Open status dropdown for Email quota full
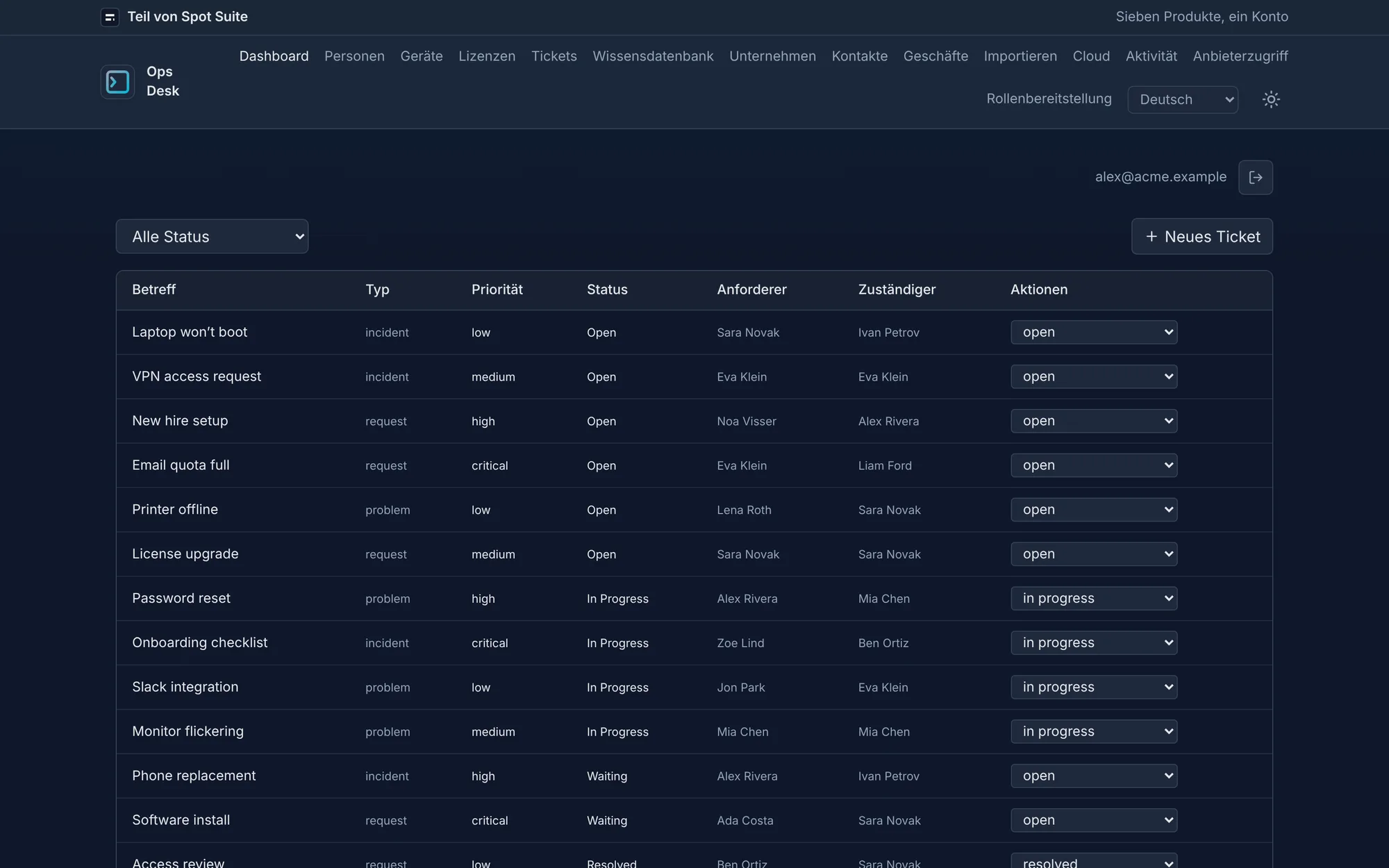This screenshot has height=868, width=1389. point(1094,465)
